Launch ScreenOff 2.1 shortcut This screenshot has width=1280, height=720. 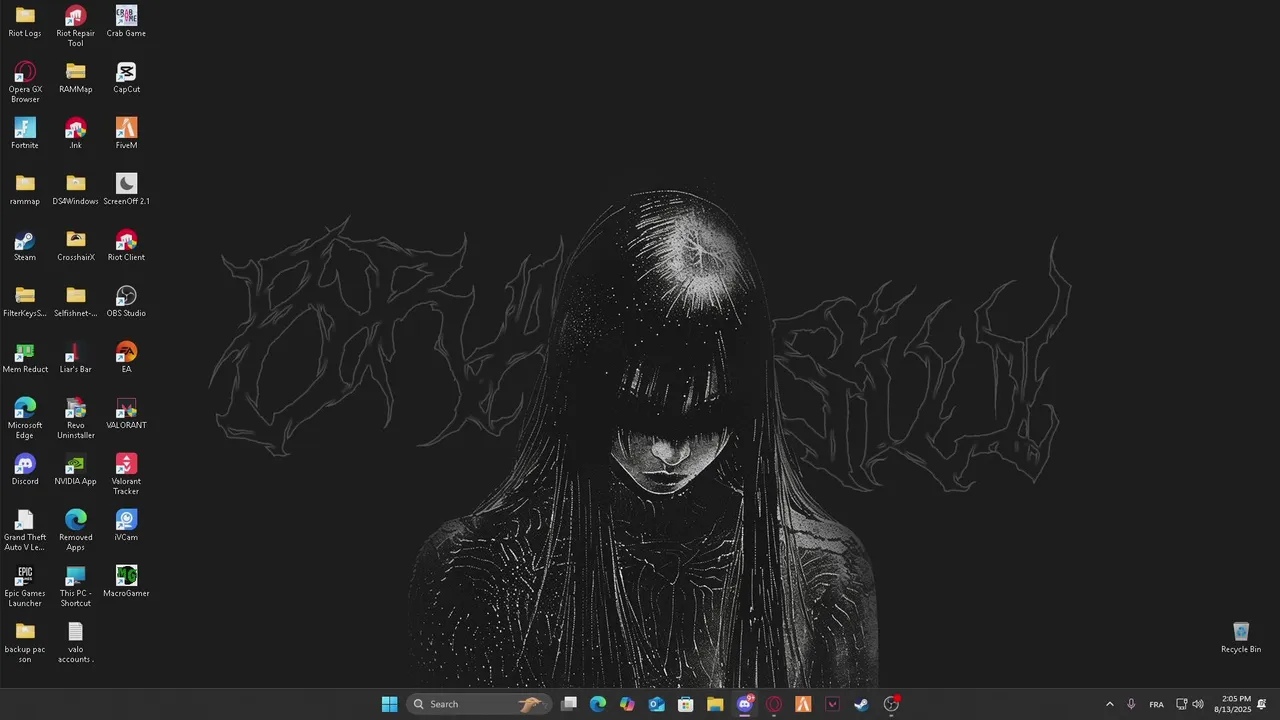(126, 190)
